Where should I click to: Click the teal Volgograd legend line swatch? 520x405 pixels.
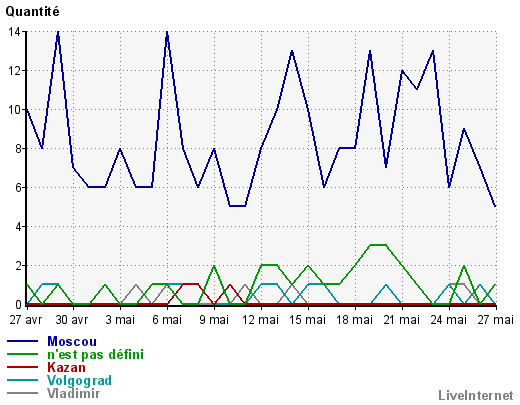tap(22, 380)
